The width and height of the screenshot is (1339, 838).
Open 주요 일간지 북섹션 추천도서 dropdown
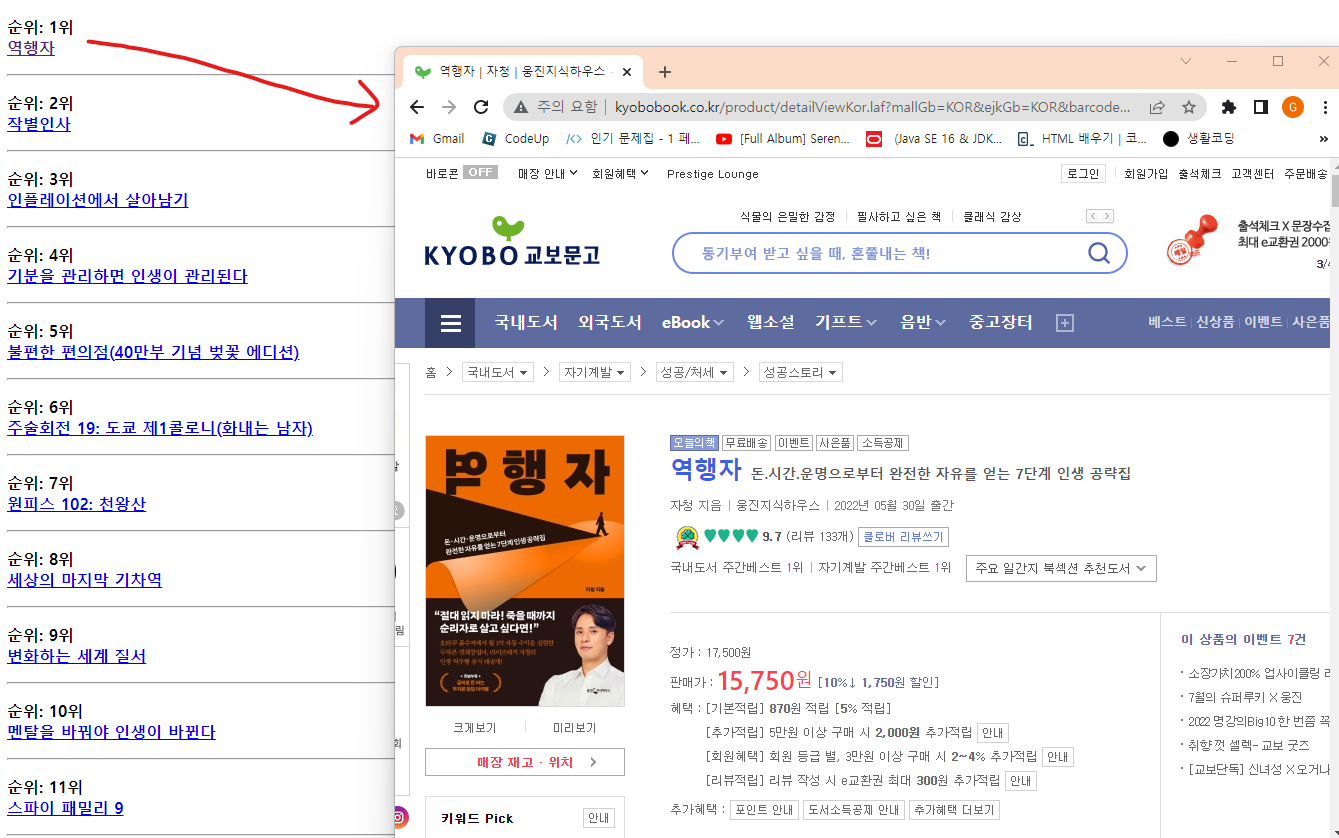pyautogui.click(x=1061, y=568)
